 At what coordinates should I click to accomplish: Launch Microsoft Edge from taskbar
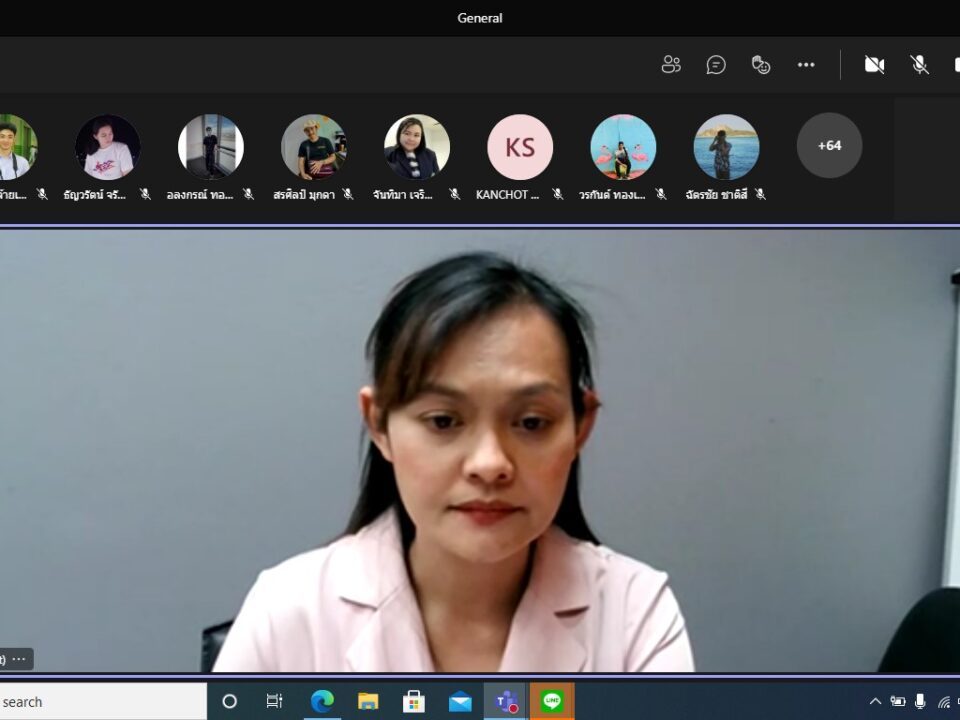pos(322,702)
